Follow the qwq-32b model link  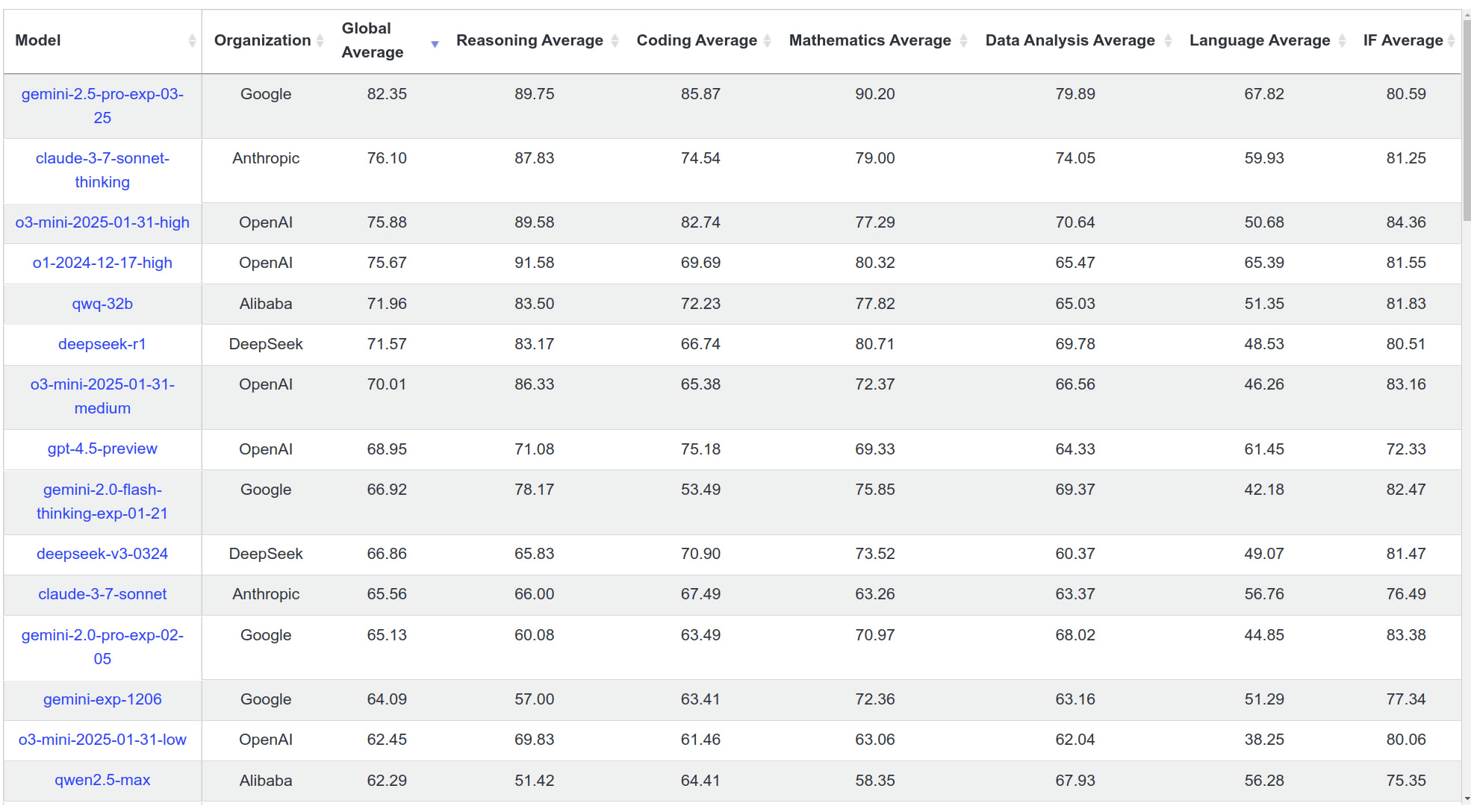[102, 304]
